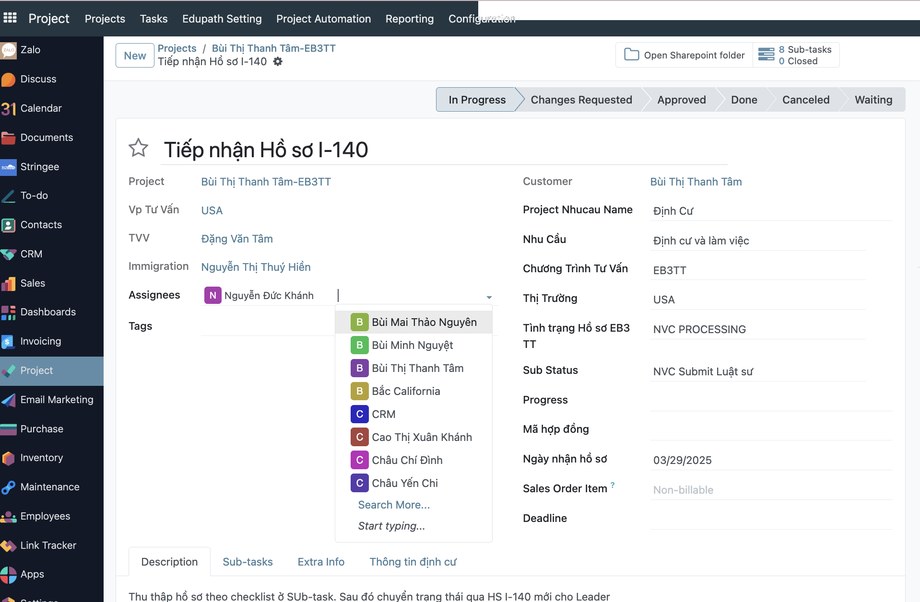Open Configuration menu
920x602 pixels.
pos(482,19)
